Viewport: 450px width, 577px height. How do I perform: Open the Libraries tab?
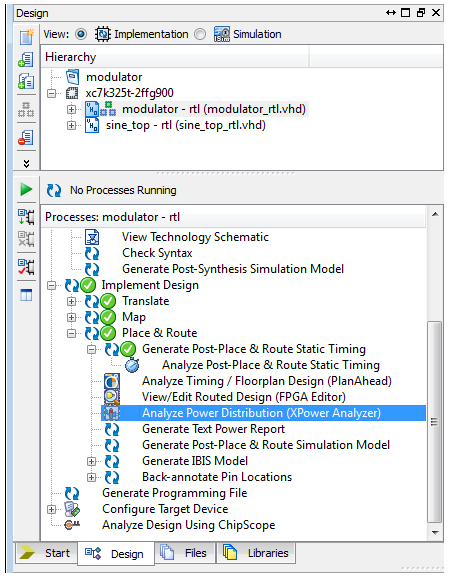(x=256, y=553)
